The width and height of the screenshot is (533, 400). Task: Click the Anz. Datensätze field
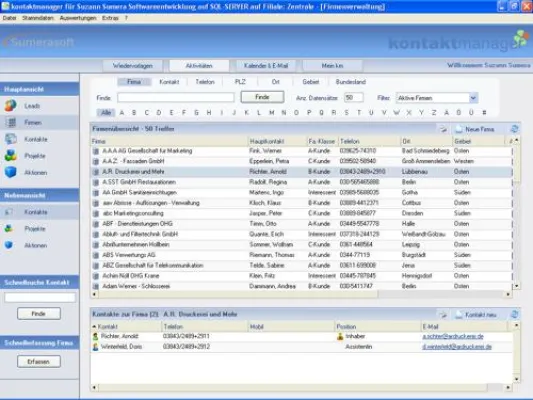(354, 98)
